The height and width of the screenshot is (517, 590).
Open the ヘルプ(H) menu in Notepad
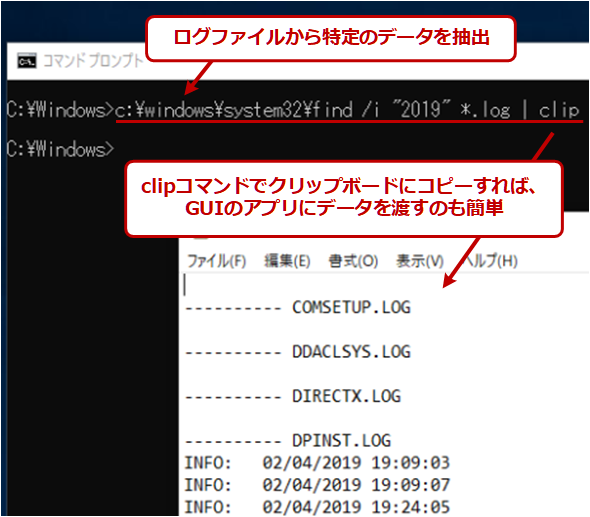(x=491, y=261)
